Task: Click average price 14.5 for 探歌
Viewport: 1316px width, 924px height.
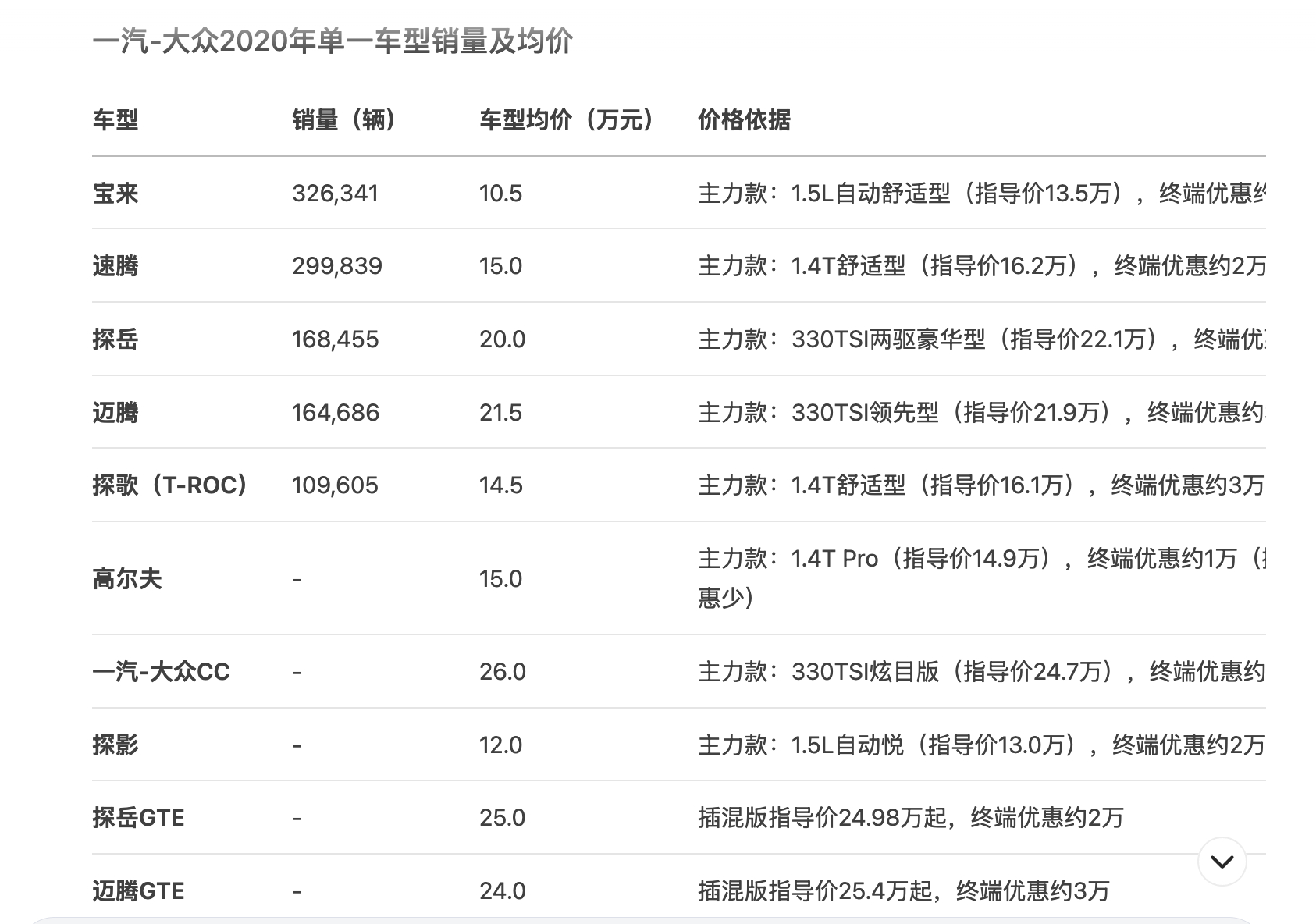Action: (500, 485)
